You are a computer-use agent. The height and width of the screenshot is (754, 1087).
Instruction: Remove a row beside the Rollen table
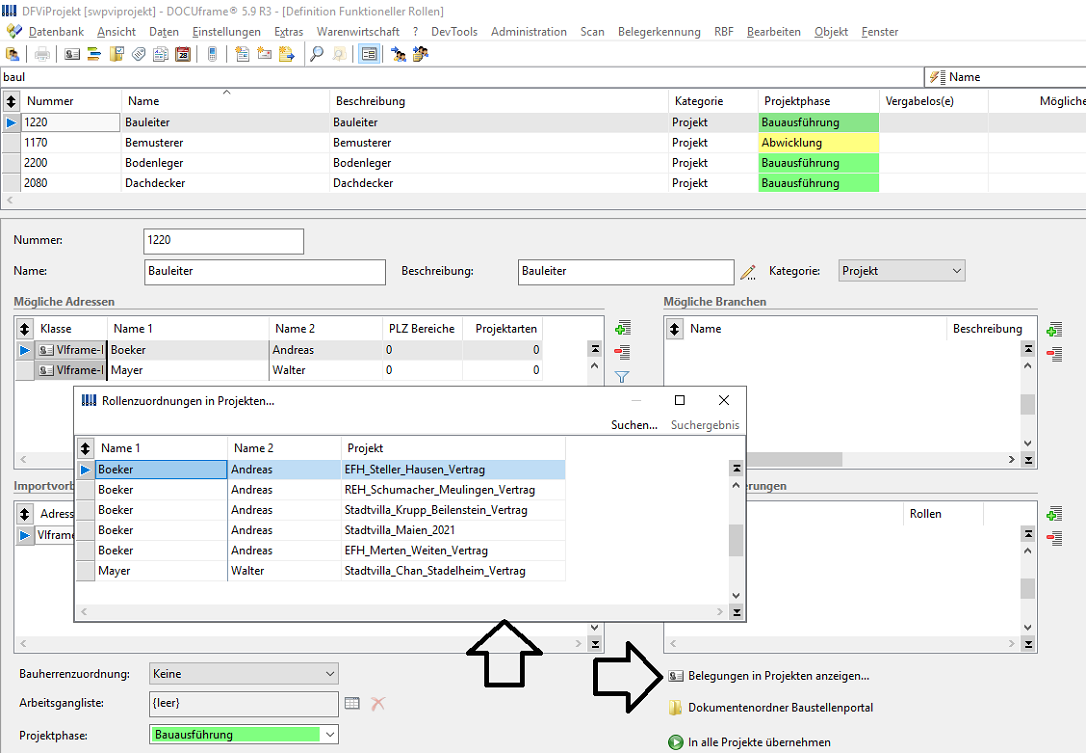[1054, 538]
